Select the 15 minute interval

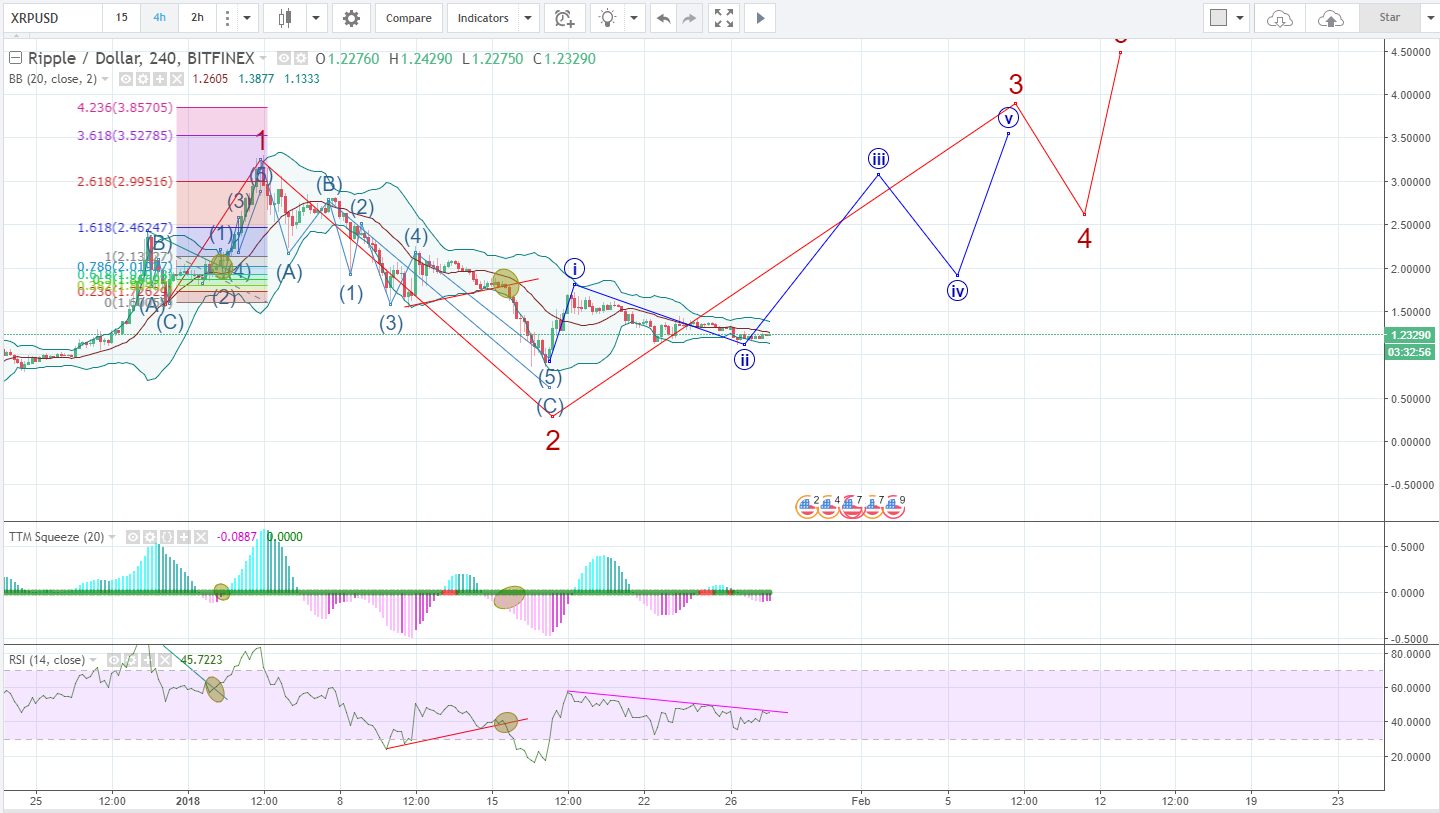point(120,17)
